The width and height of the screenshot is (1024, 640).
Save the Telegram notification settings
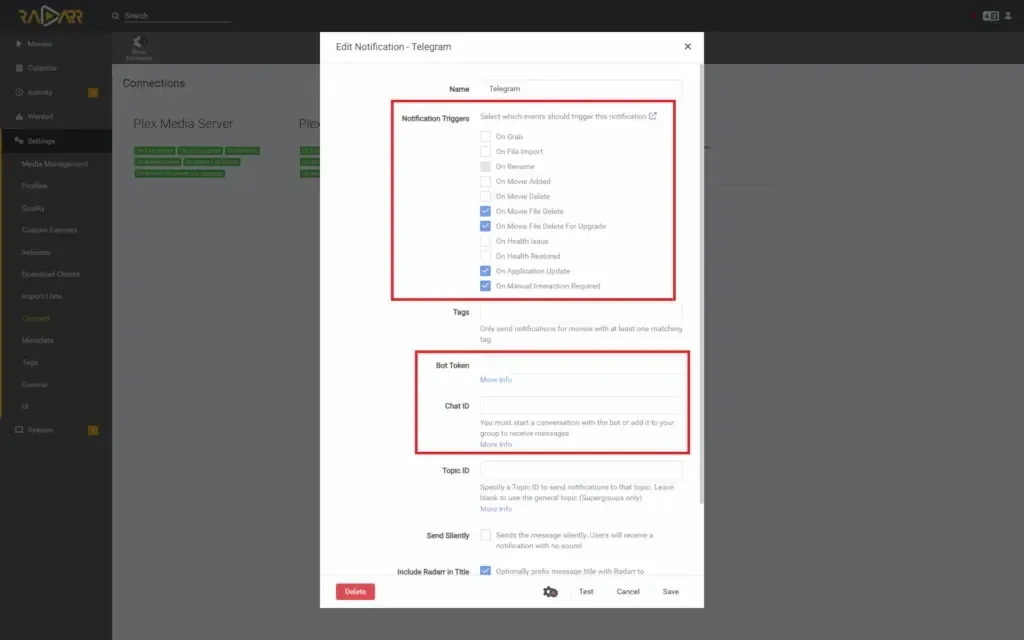tap(670, 592)
